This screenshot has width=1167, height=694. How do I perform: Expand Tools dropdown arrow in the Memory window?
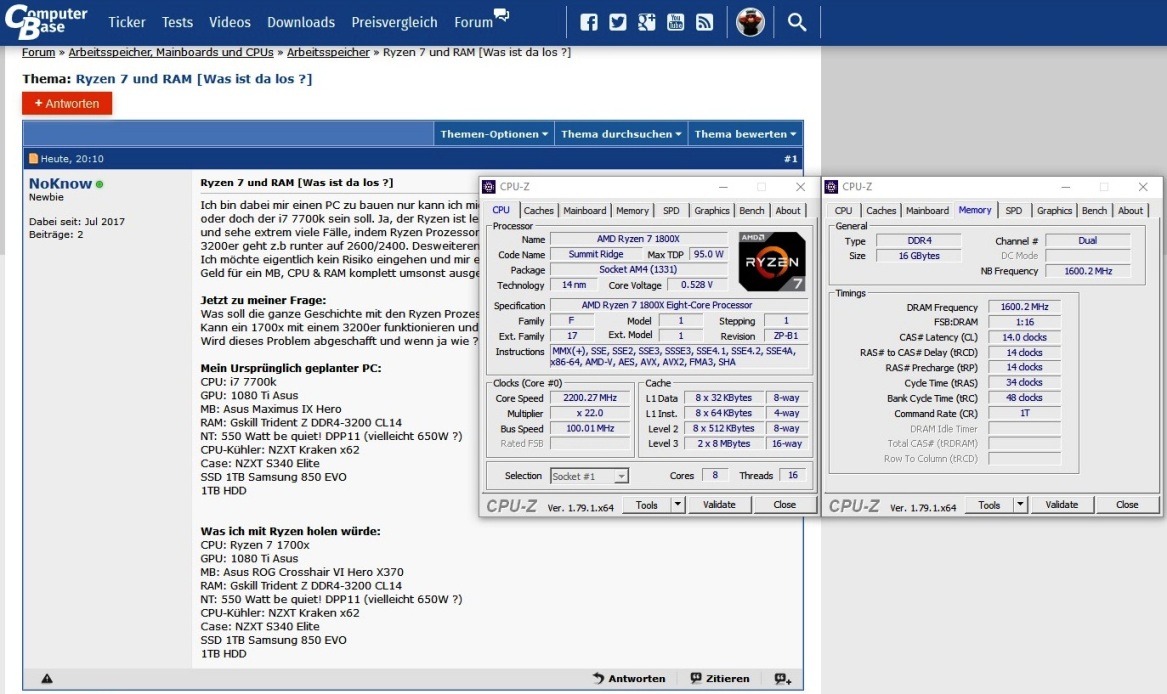[1020, 505]
